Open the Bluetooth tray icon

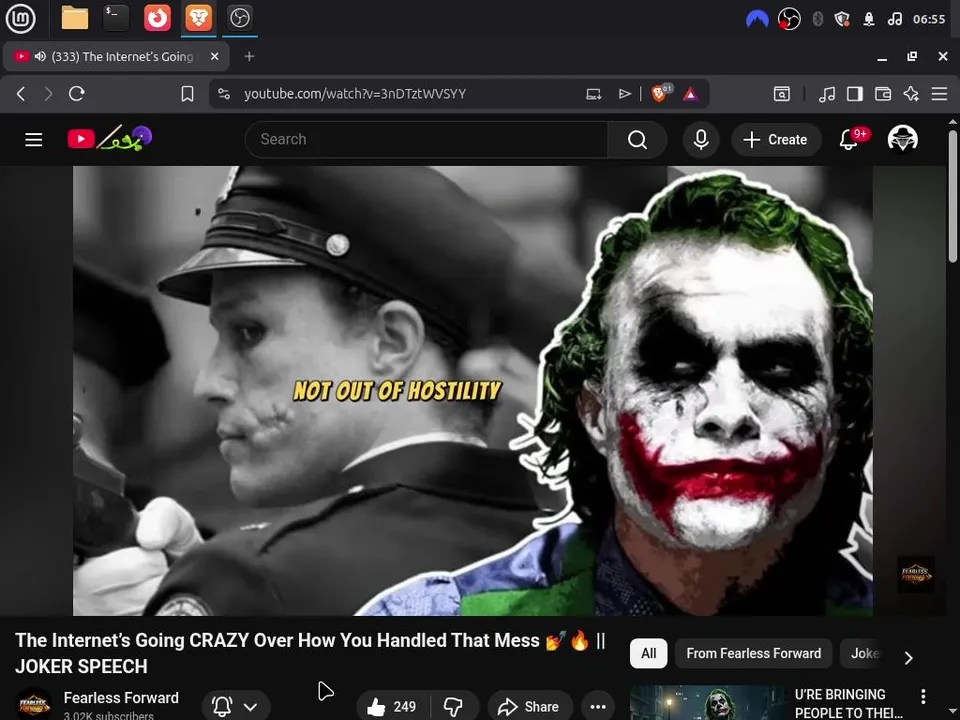click(x=817, y=19)
